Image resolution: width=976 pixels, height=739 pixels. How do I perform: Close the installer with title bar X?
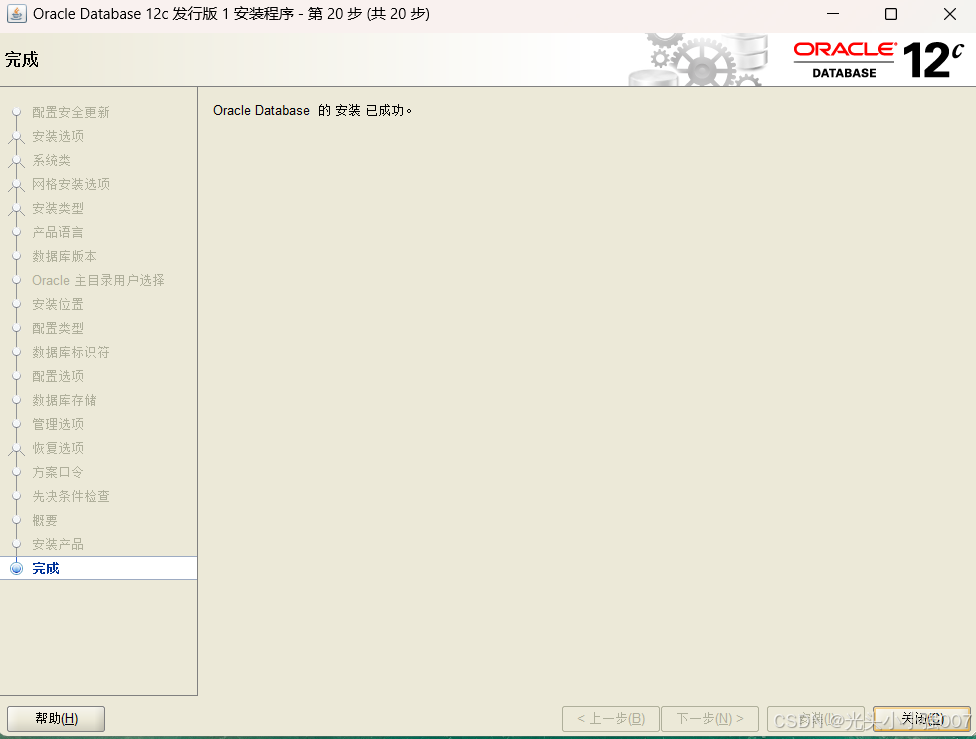click(949, 14)
